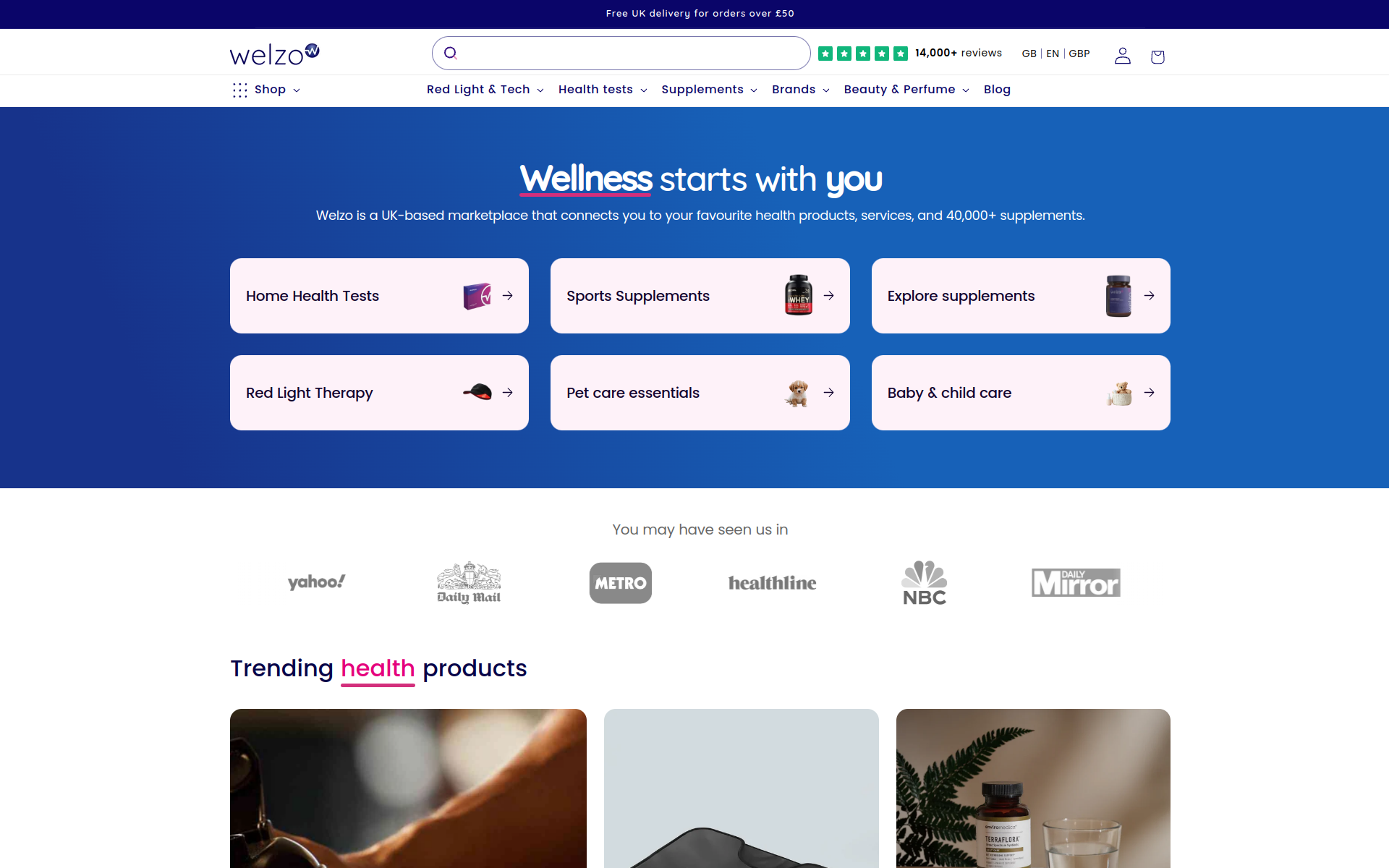The height and width of the screenshot is (868, 1389).
Task: Click the Welzo logo
Action: (274, 54)
